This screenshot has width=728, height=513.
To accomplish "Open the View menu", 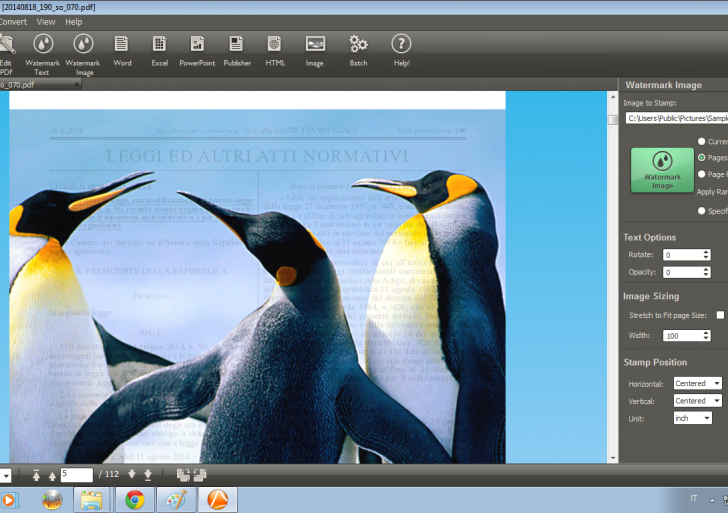I will pos(46,21).
